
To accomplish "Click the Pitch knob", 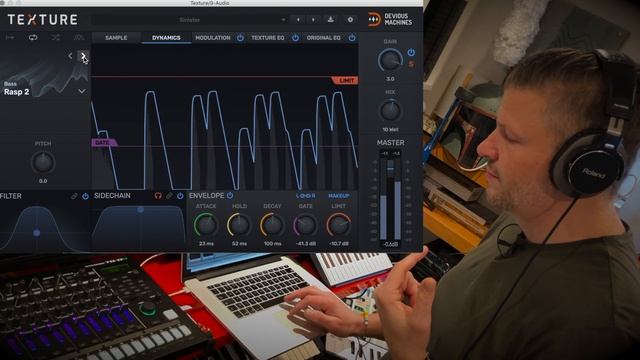I will 43,162.
